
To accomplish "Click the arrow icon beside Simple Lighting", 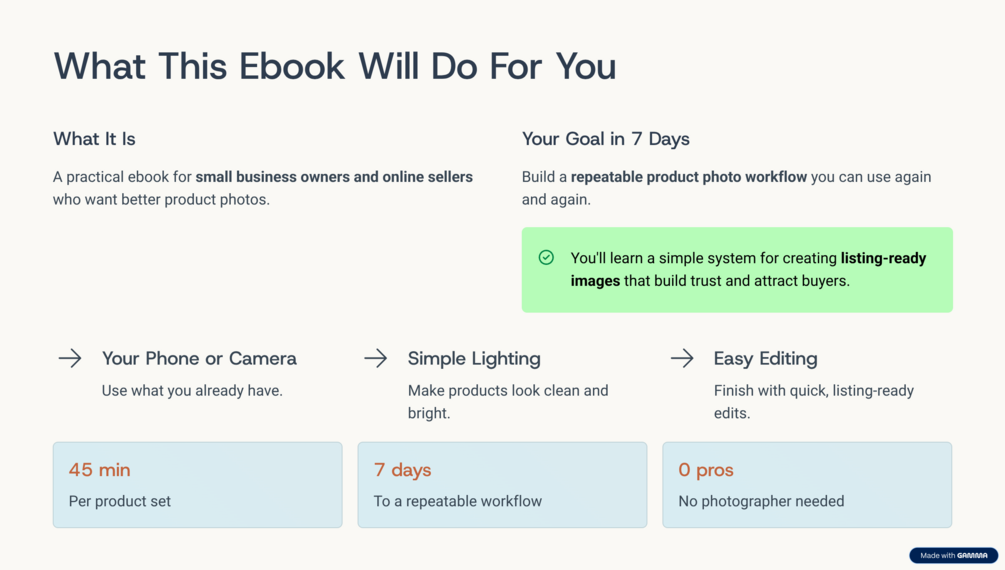I will click(376, 358).
